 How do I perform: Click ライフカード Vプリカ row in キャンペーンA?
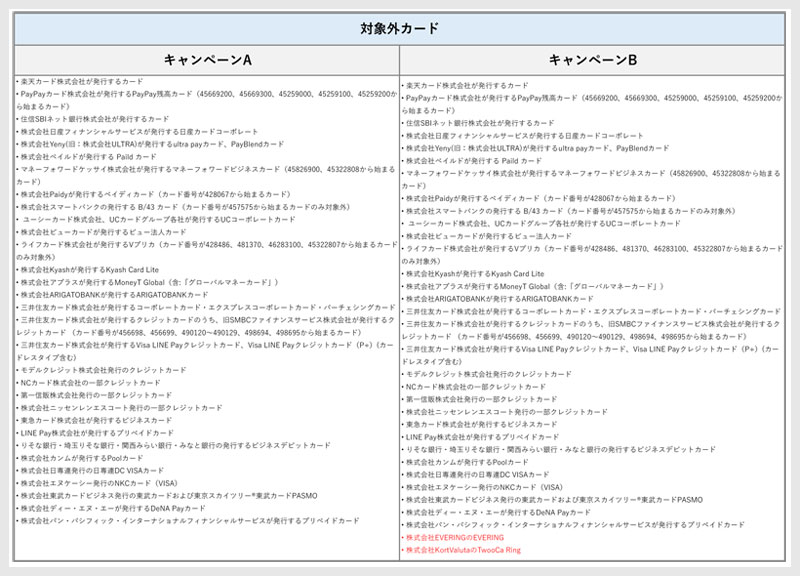[207, 251]
